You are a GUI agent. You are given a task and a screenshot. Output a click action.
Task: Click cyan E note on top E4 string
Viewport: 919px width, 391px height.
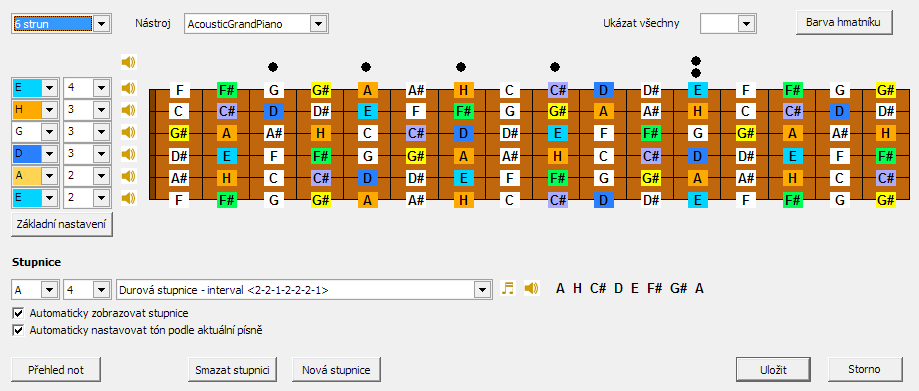[x=697, y=90]
